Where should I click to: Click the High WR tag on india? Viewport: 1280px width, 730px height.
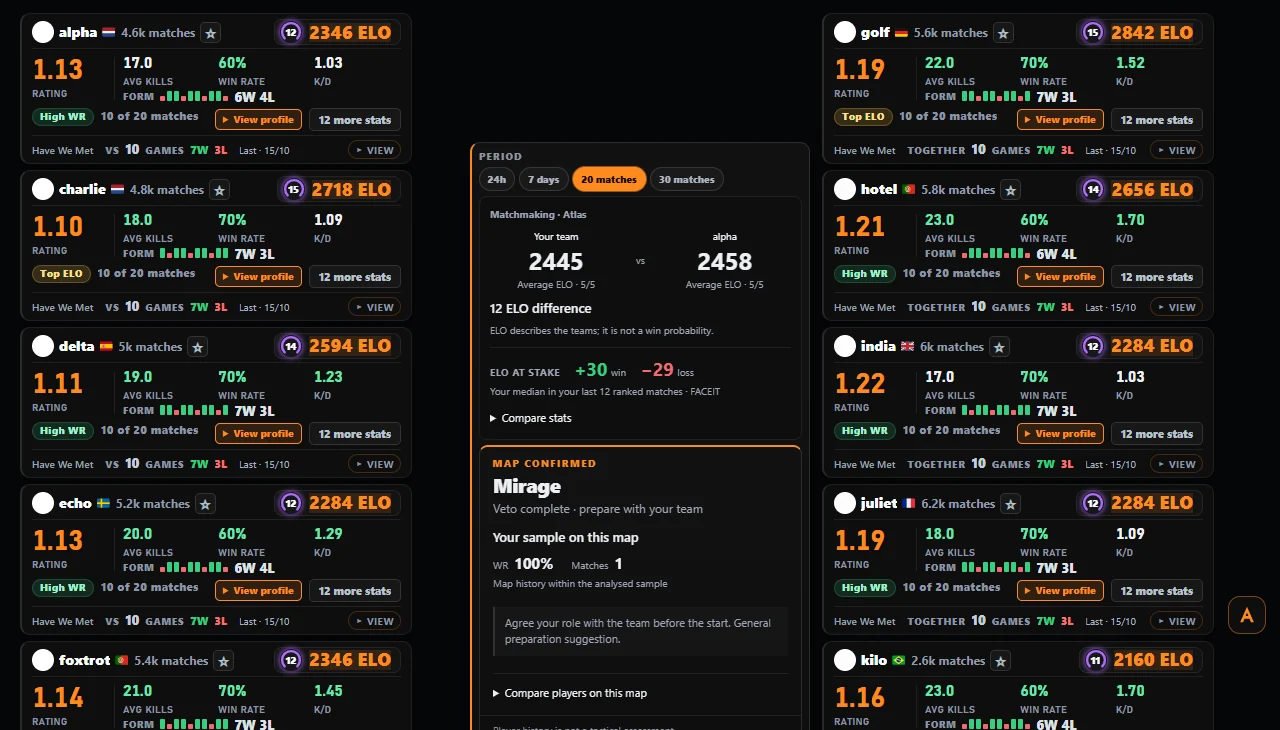click(x=865, y=431)
